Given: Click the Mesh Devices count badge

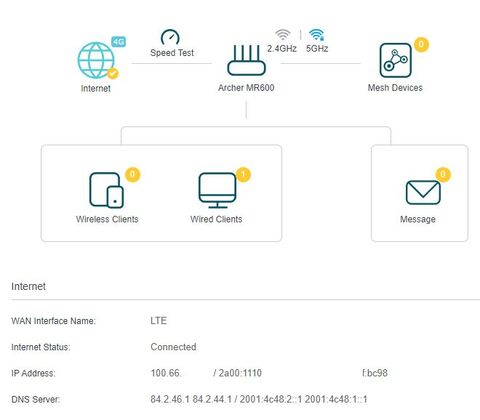Looking at the screenshot, I should tap(421, 44).
